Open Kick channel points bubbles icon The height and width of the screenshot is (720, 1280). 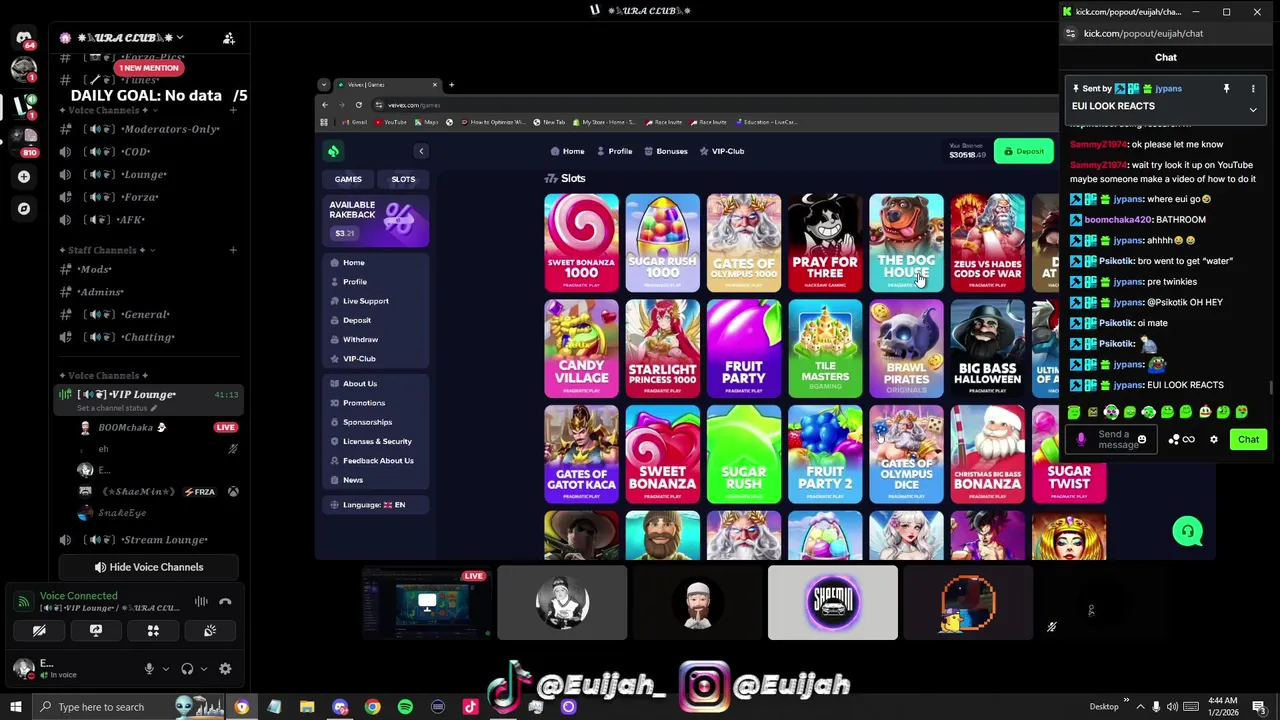pyautogui.click(x=1174, y=440)
